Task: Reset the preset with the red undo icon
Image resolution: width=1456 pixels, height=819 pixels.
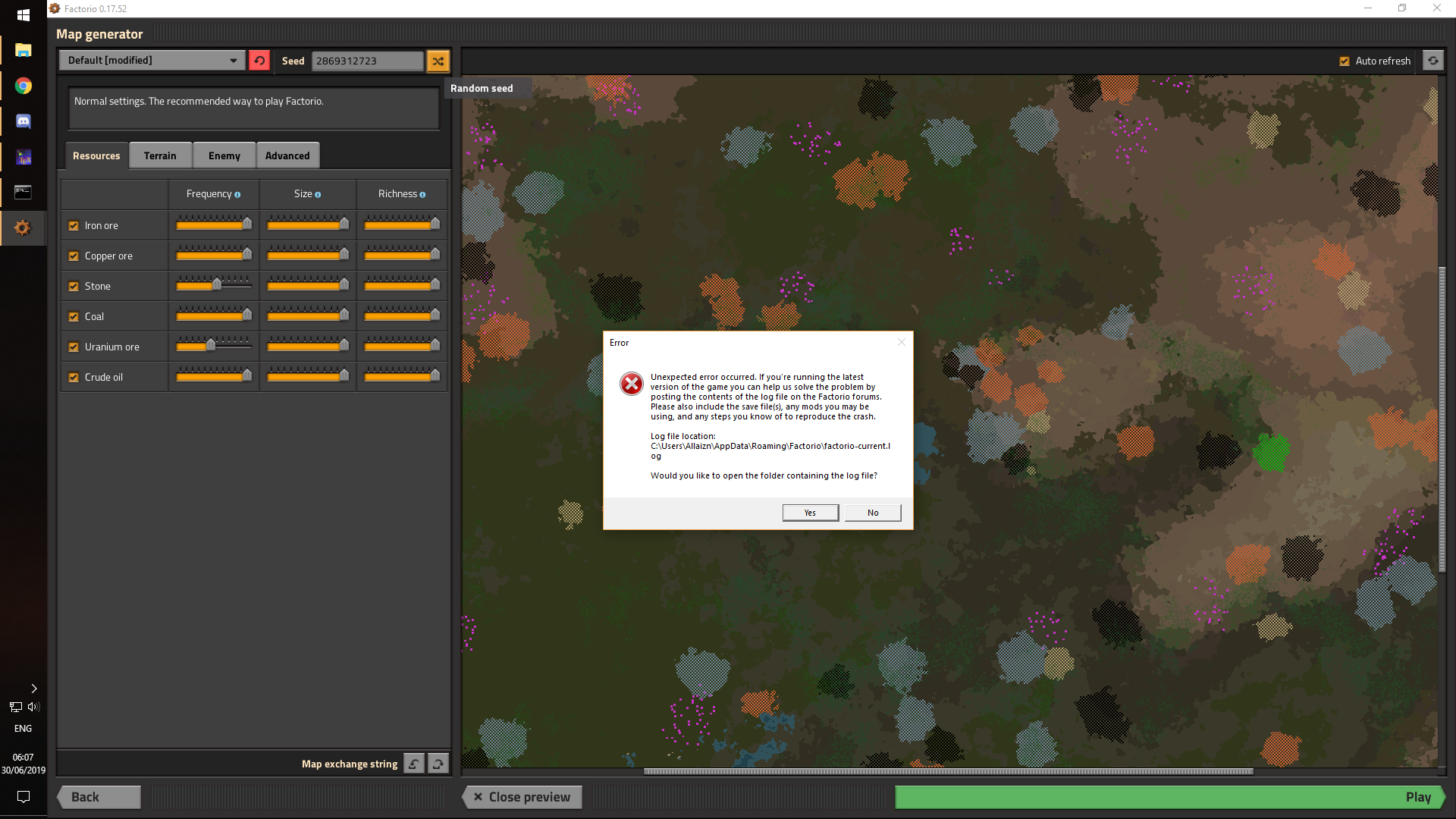Action: point(259,61)
